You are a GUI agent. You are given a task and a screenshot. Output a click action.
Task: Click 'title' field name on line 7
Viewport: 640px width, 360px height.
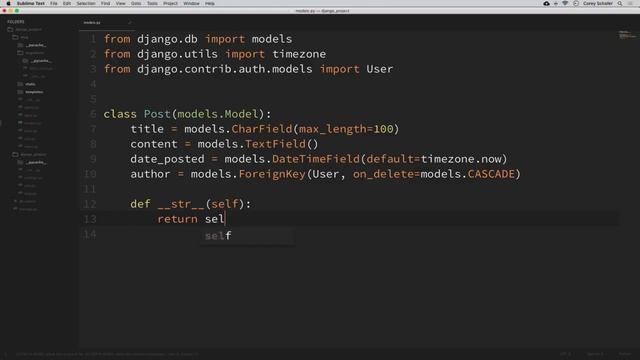pos(147,129)
